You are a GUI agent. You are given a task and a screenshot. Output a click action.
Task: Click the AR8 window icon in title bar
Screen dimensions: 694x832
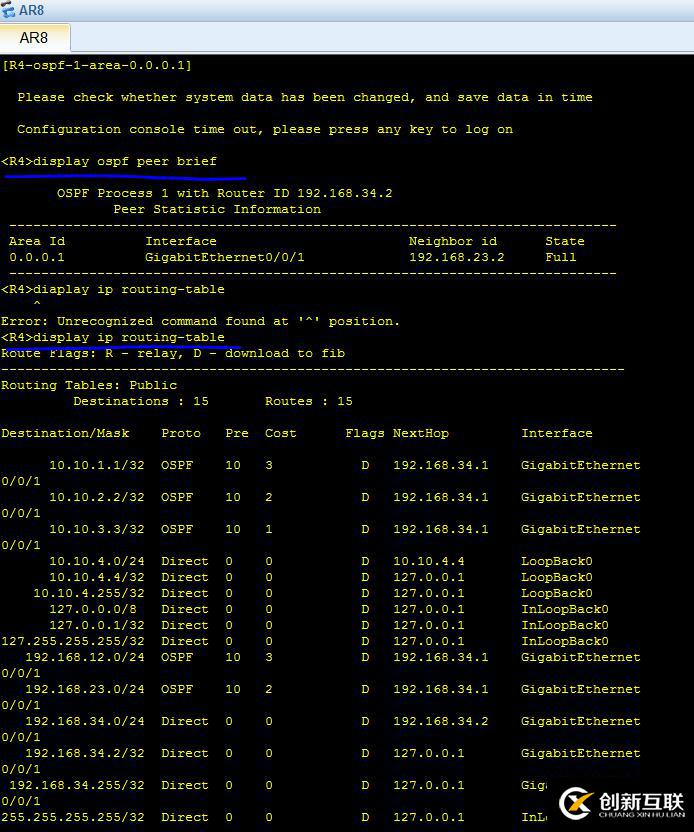click(8, 10)
